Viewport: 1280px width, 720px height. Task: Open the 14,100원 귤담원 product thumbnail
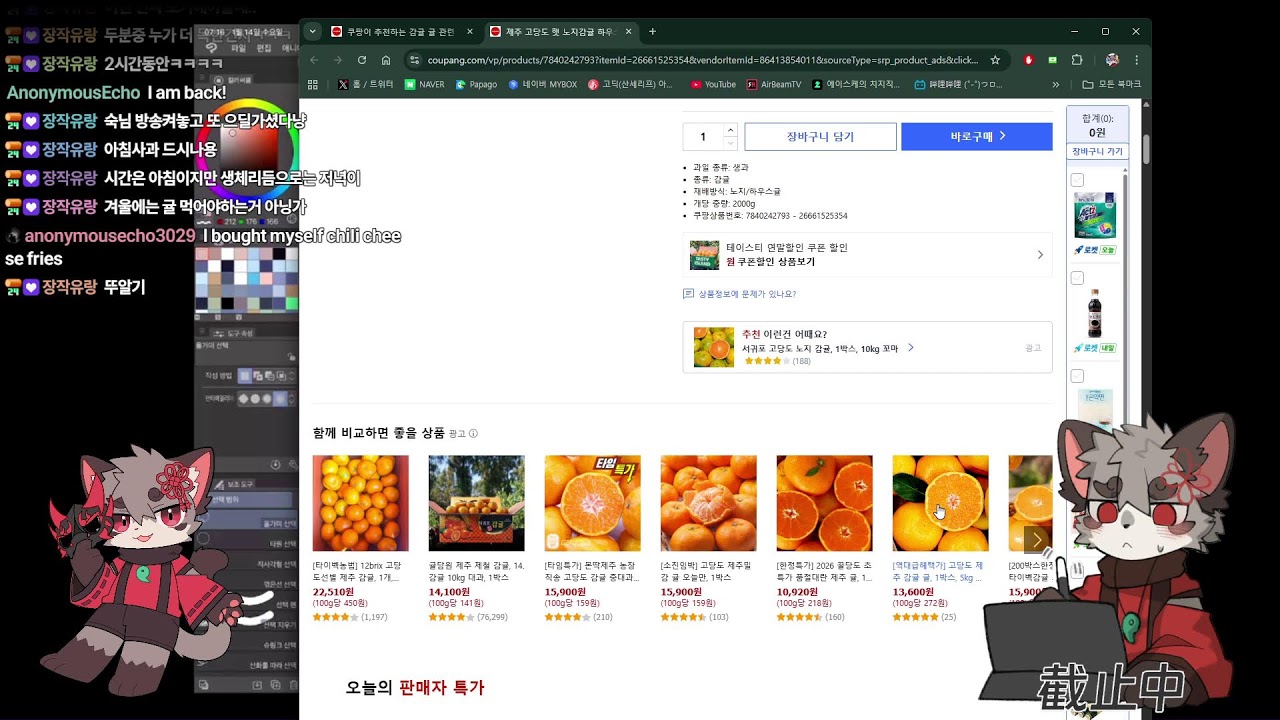click(476, 503)
